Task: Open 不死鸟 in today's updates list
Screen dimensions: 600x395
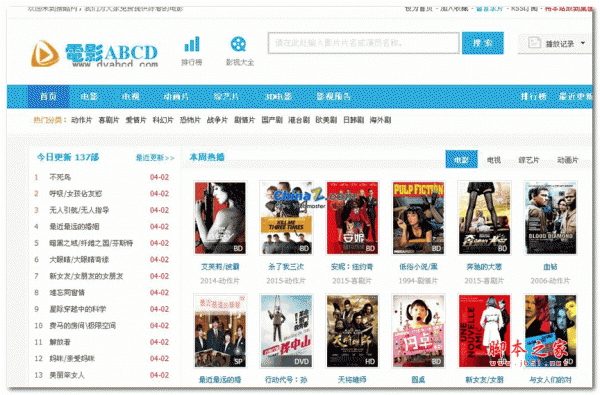Action: pos(60,177)
